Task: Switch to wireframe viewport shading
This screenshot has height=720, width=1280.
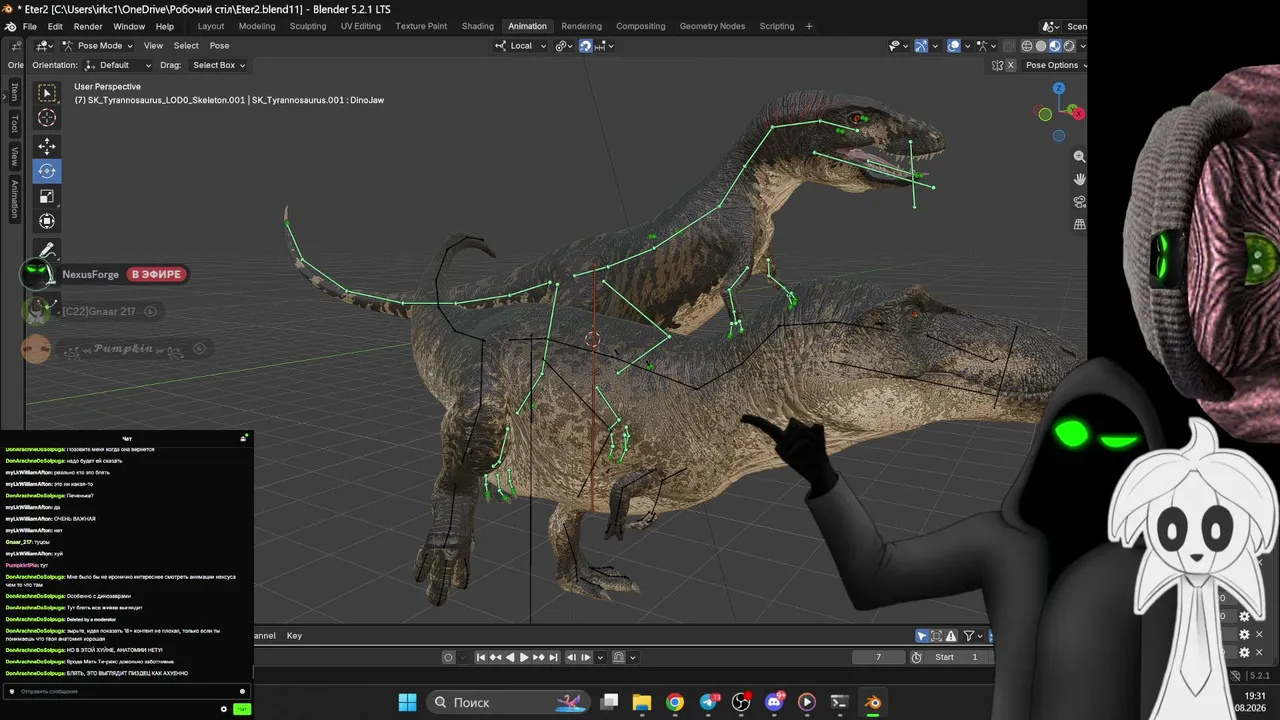Action: coord(1027,45)
